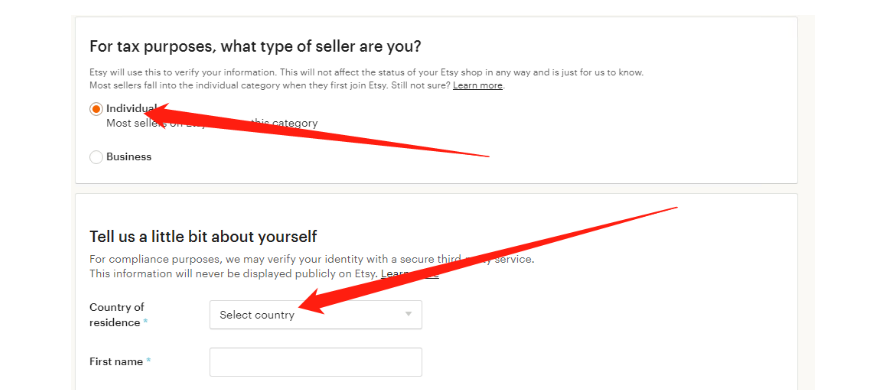The height and width of the screenshot is (390, 880).
Task: Click the First name field label
Action: click(116, 362)
